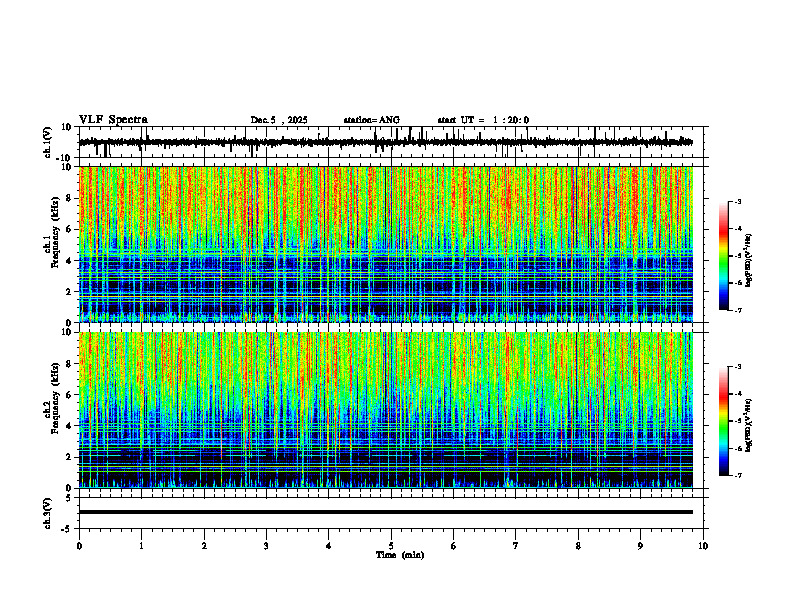Click the ch.1 PSD color scale bar
The width and height of the screenshot is (792, 612).
click(723, 256)
